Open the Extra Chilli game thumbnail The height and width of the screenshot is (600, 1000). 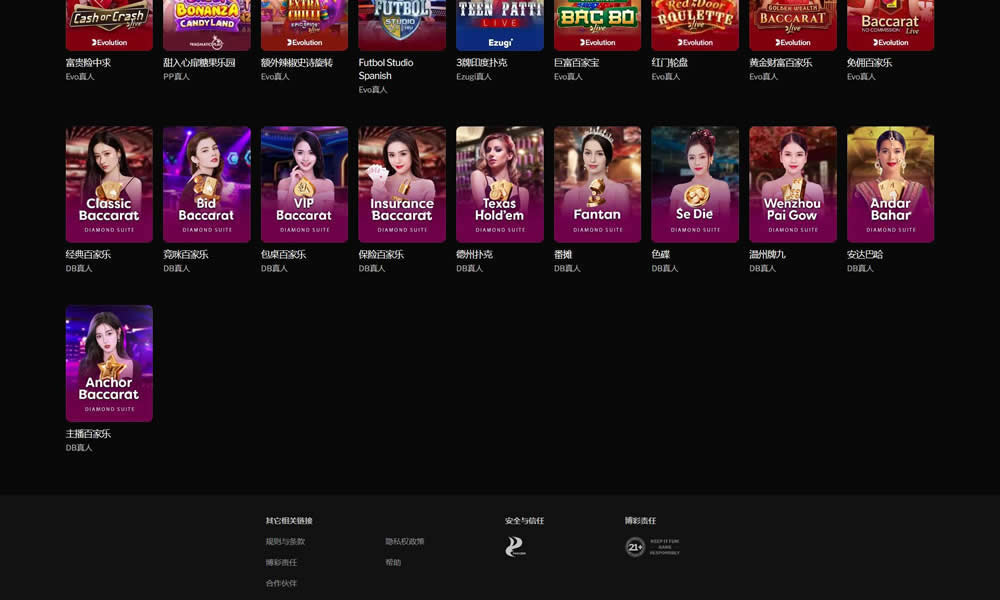(304, 25)
